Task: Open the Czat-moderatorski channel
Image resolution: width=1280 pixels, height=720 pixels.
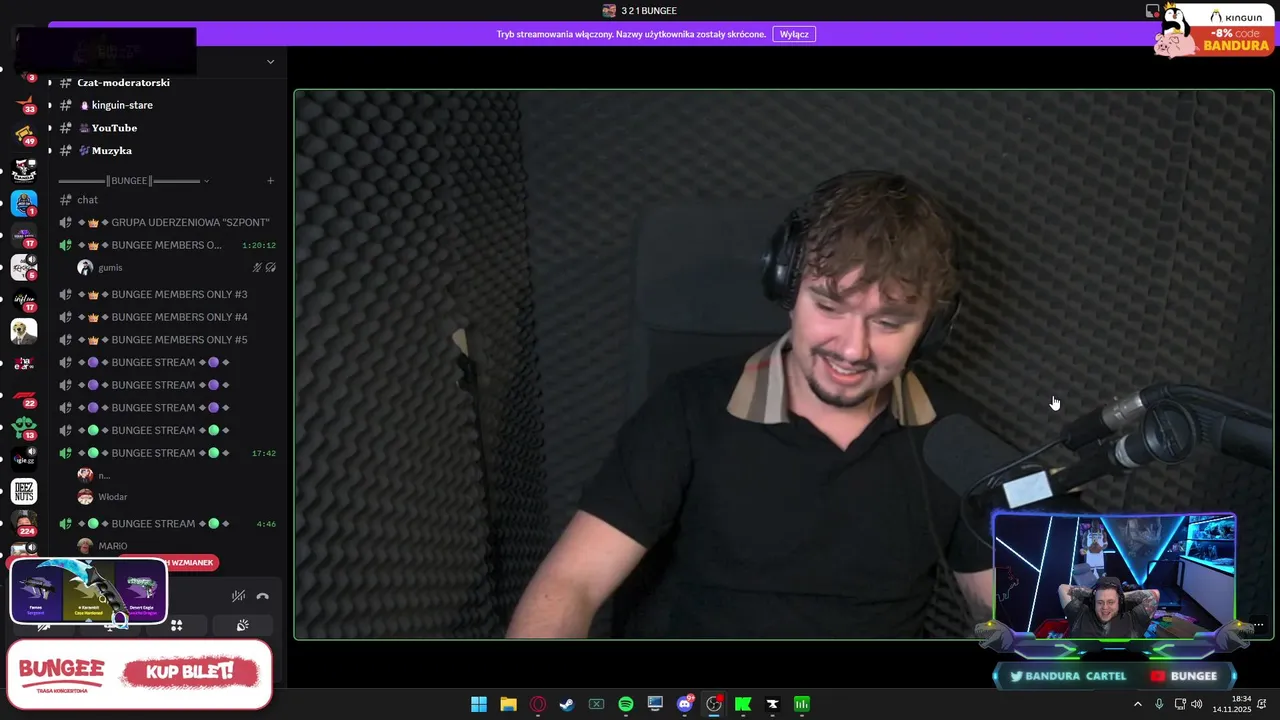Action: pos(123,83)
